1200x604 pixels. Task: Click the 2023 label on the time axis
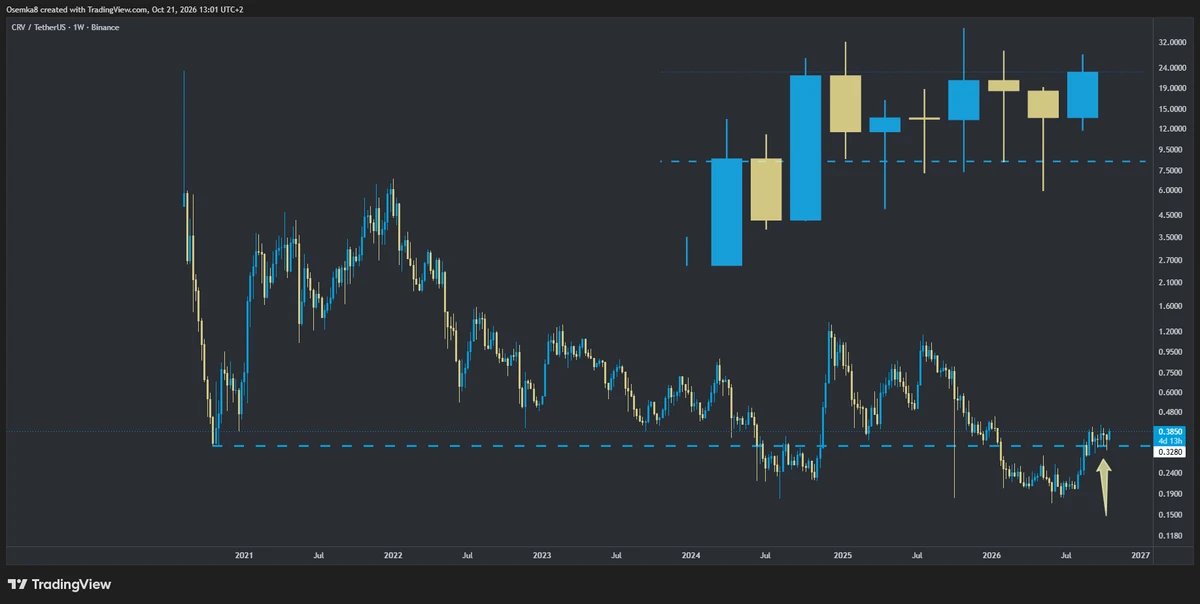pyautogui.click(x=542, y=554)
